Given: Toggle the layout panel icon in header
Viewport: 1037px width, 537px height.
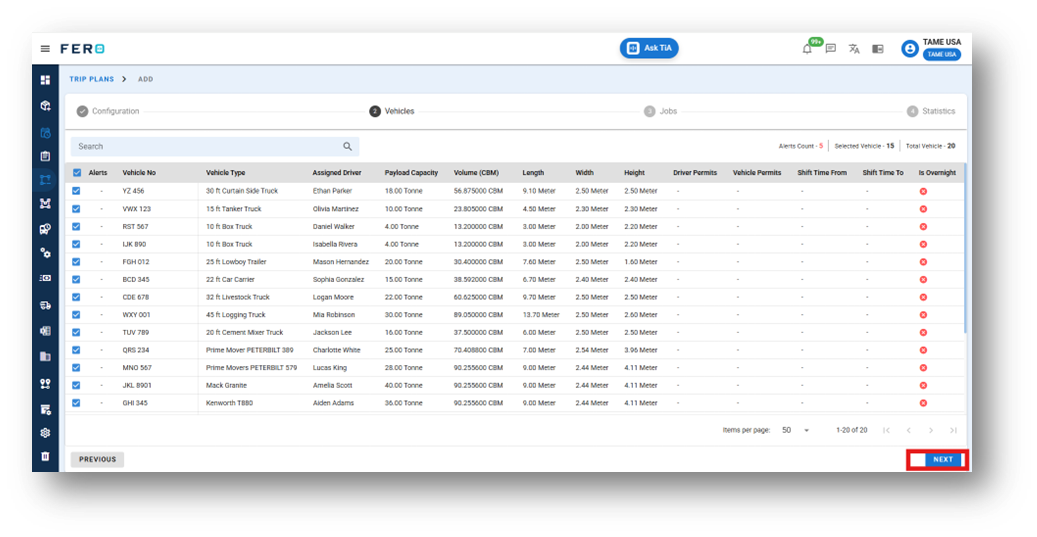Looking at the screenshot, I should [878, 49].
